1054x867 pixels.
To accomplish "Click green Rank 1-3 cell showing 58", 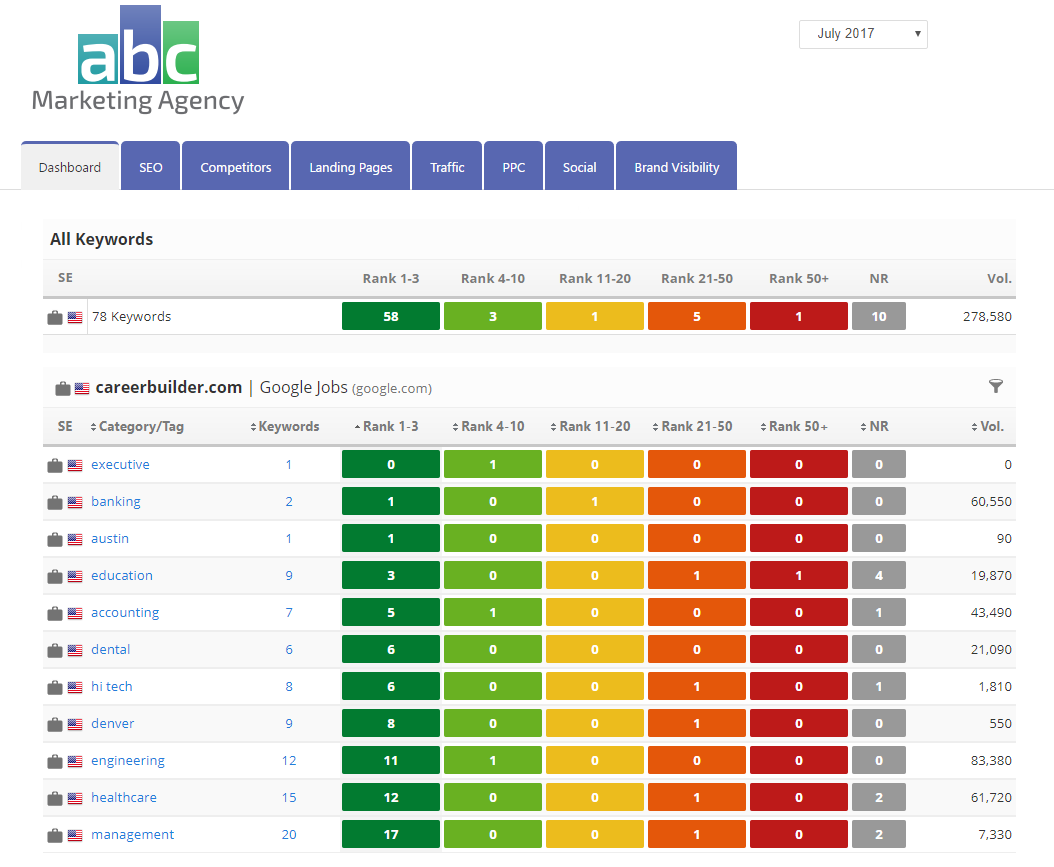I will tap(390, 317).
